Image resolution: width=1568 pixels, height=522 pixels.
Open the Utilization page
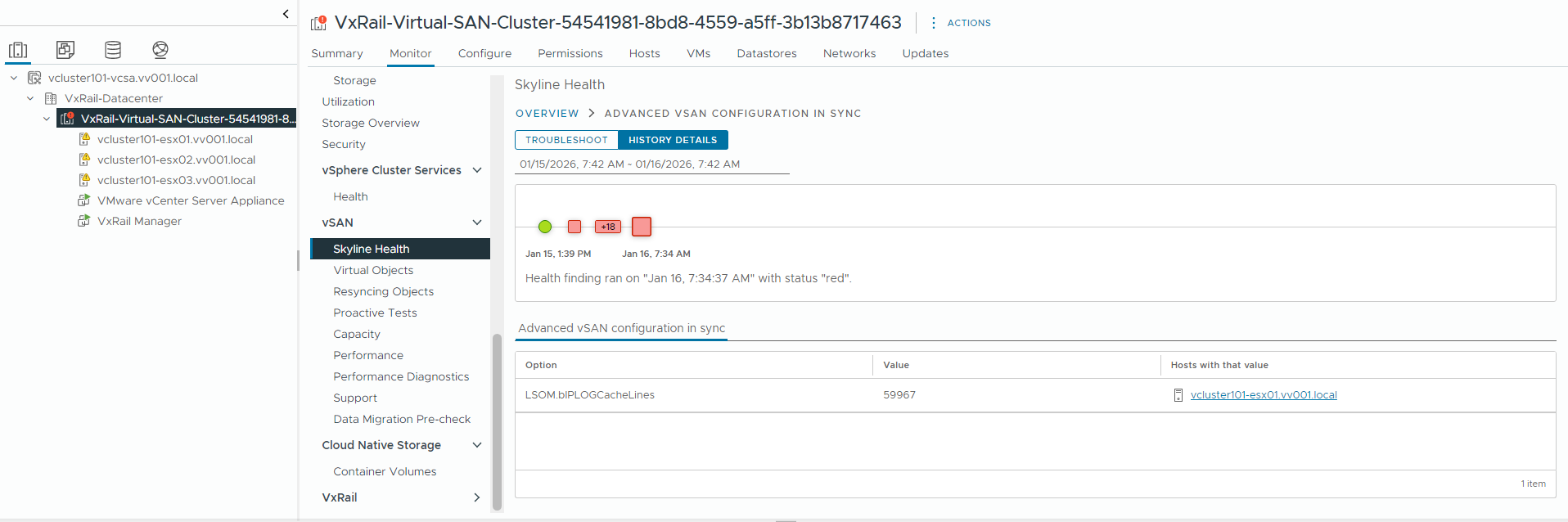[349, 101]
